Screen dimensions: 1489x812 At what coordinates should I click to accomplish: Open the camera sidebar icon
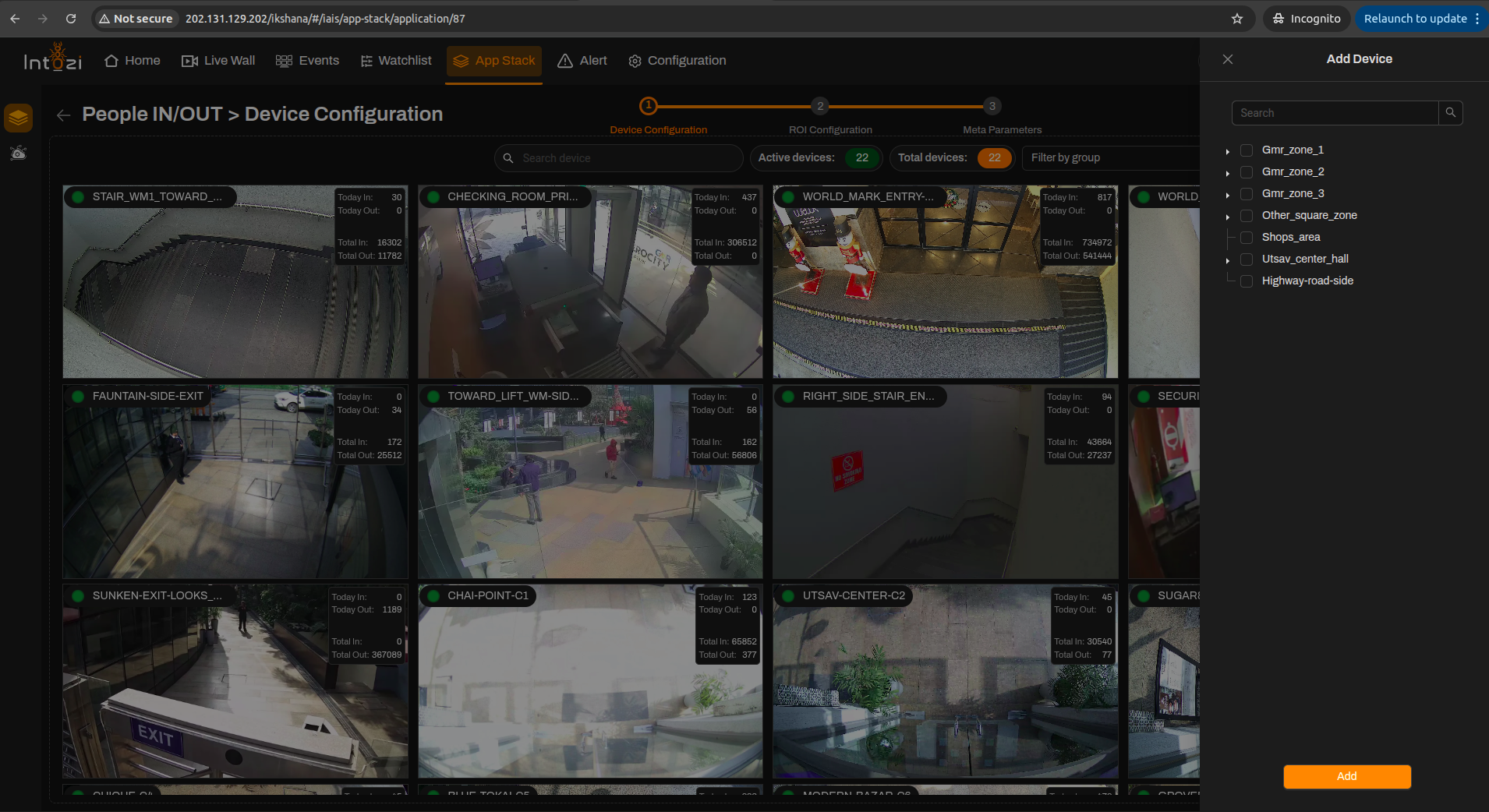19,153
